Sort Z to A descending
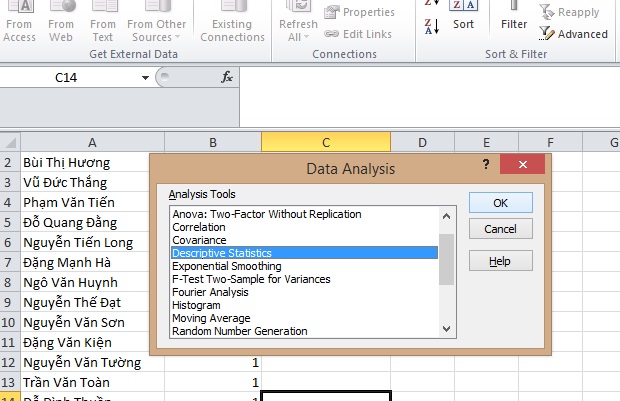 pyautogui.click(x=432, y=26)
